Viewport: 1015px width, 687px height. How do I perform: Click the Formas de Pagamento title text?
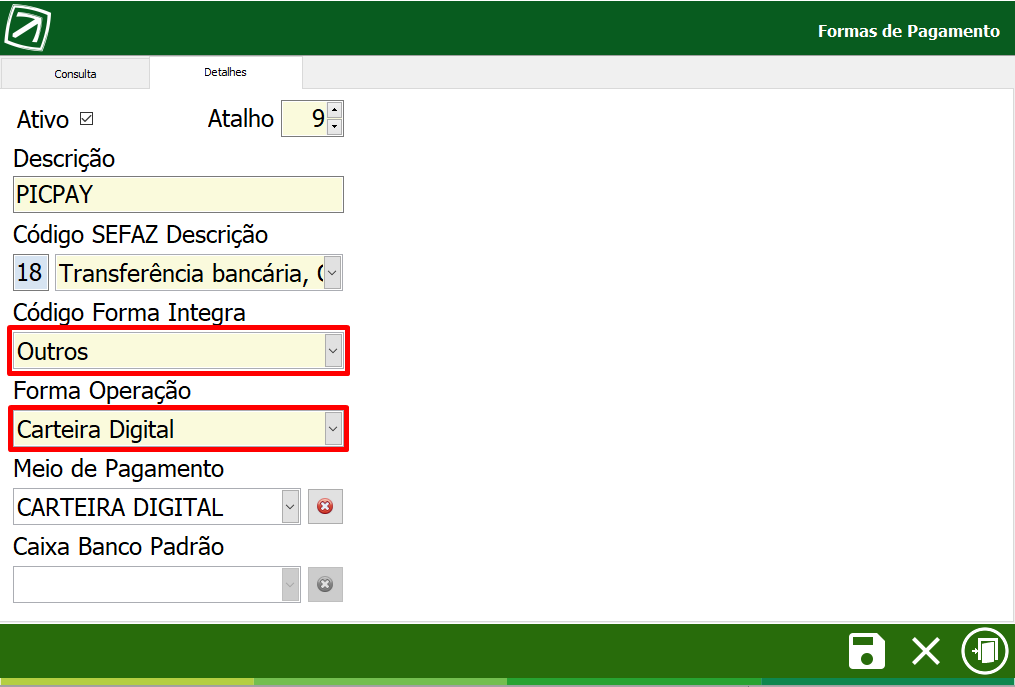(909, 31)
